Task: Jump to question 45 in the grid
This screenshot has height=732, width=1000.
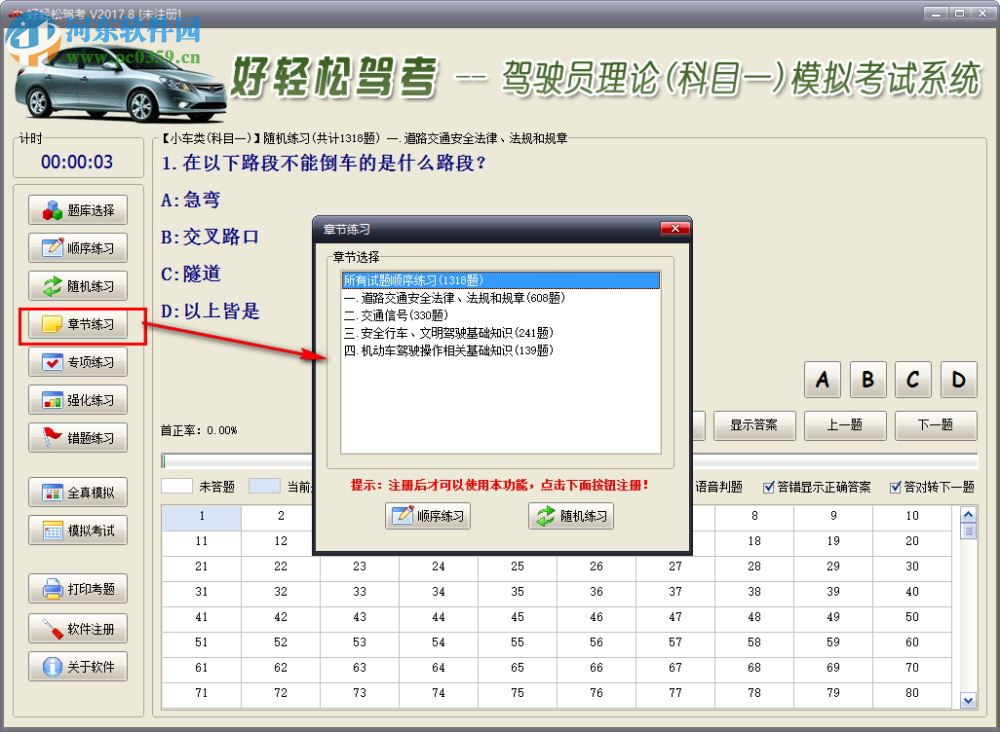Action: click(x=516, y=616)
